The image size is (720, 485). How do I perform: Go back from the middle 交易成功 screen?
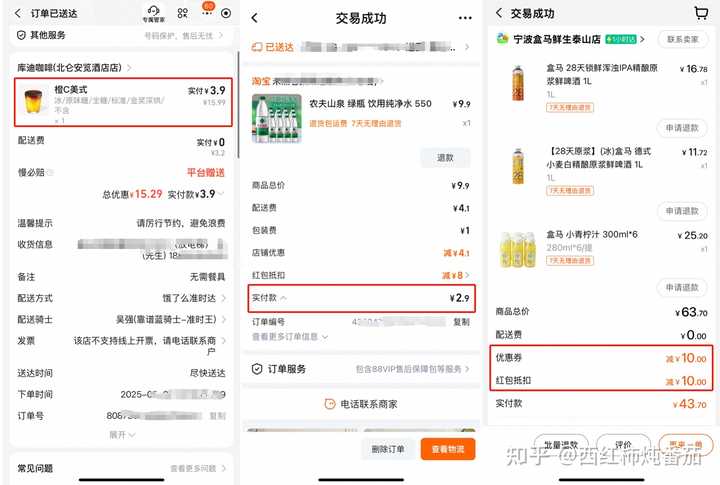coord(255,18)
